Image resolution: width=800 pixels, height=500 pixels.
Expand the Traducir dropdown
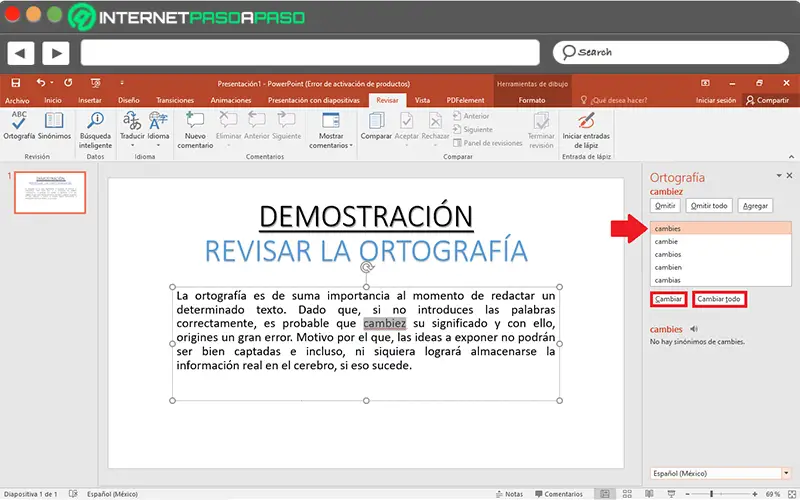click(132, 144)
